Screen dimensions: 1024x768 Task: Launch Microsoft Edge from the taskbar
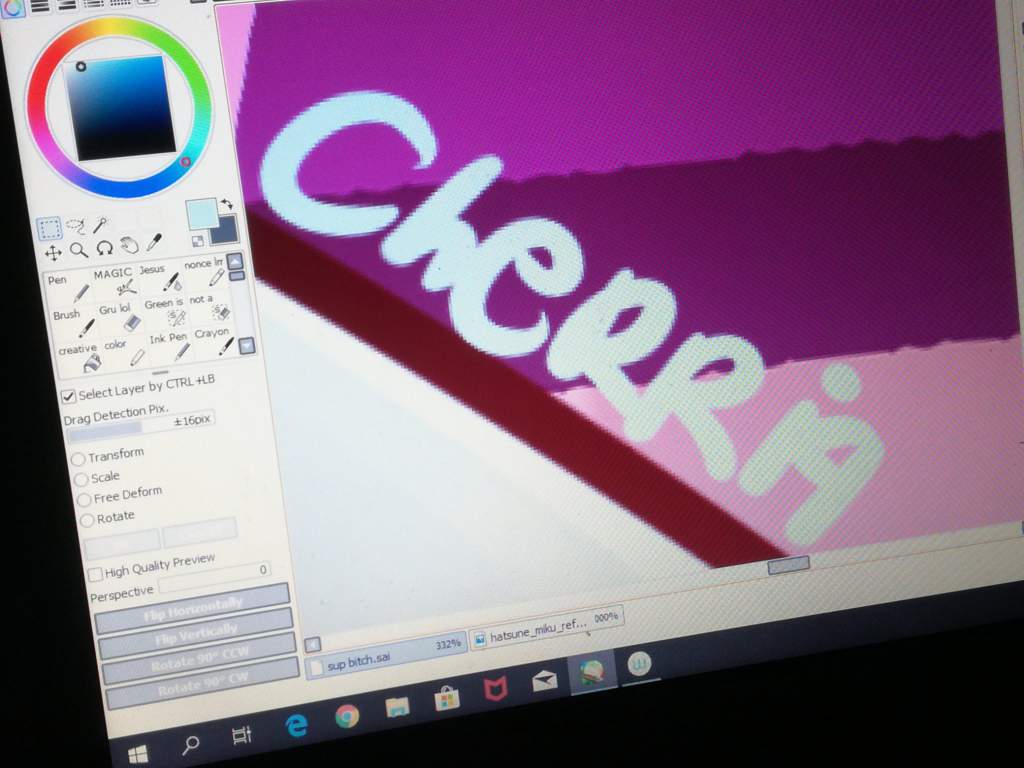coord(296,725)
